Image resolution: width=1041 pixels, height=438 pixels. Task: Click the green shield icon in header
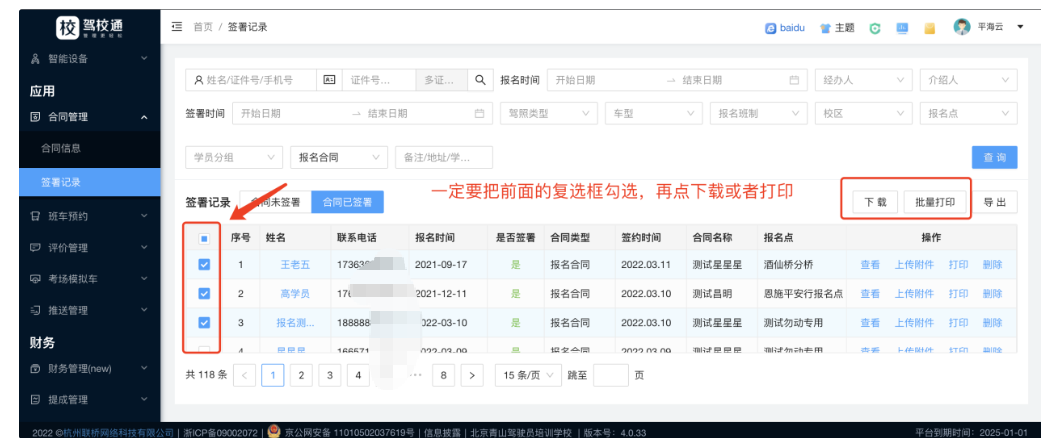coord(875,28)
